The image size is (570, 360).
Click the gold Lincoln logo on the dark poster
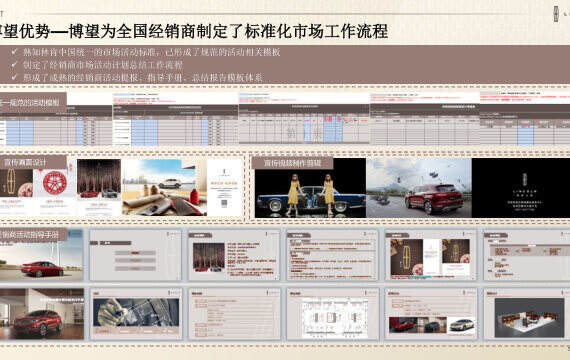click(11, 181)
